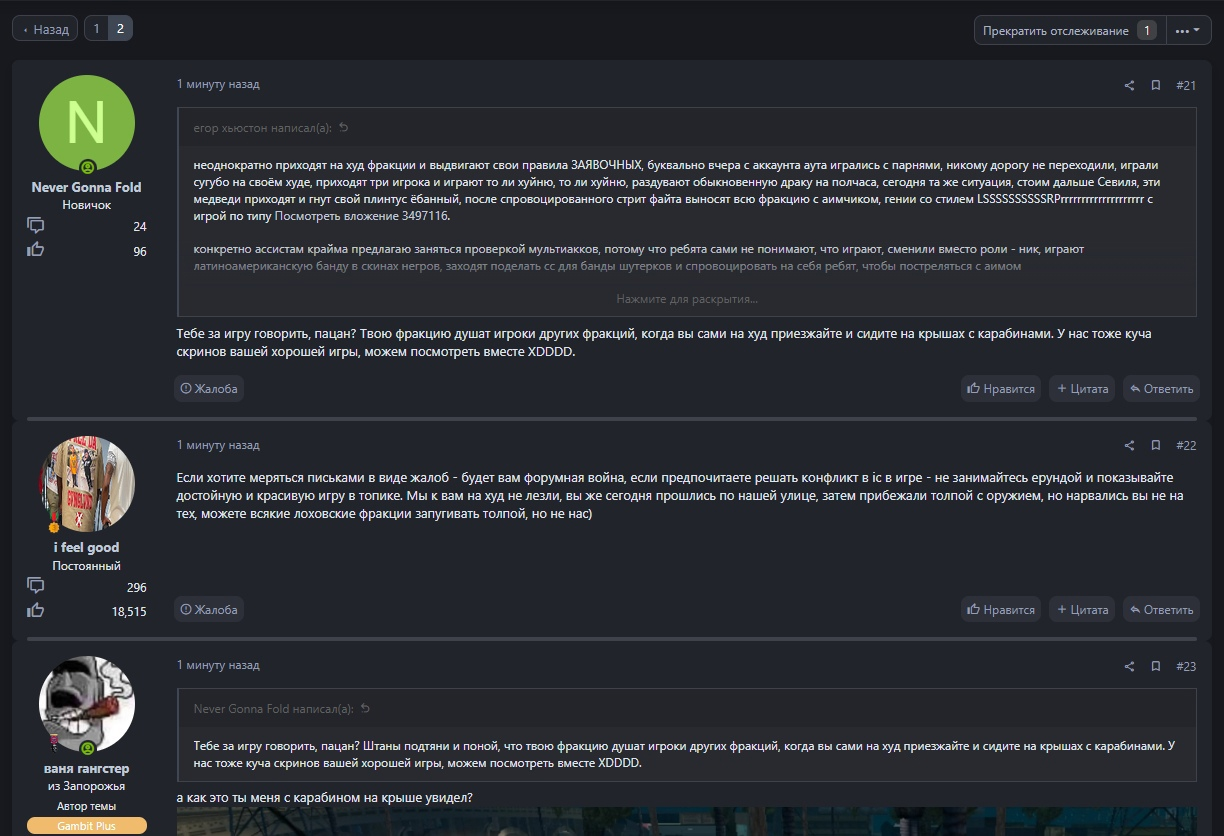1224x836 pixels.
Task: Bookmark post #23
Action: coord(1155,667)
